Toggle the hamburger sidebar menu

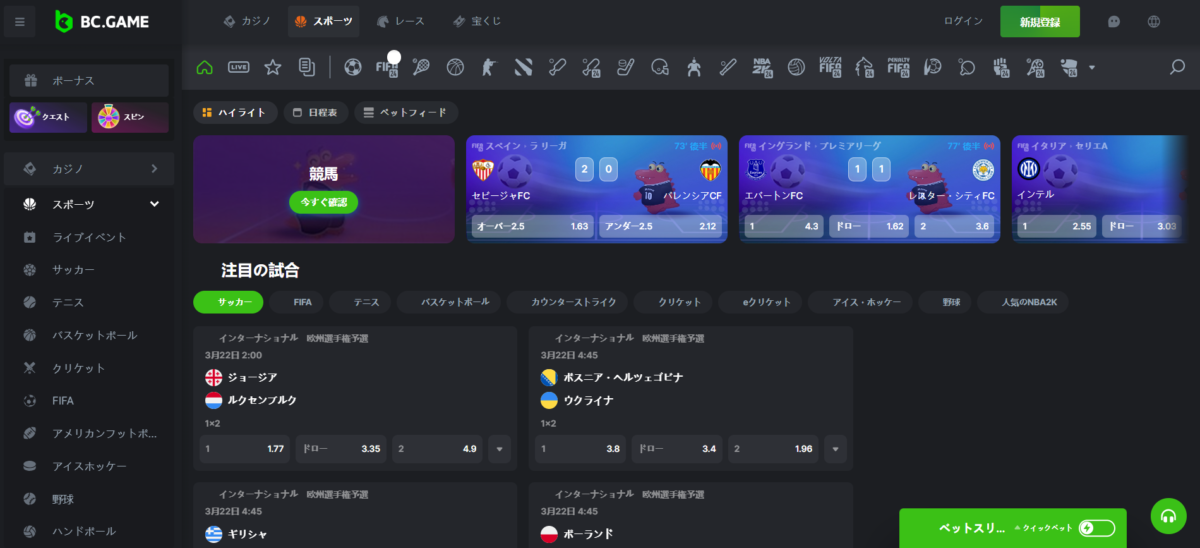pos(20,21)
